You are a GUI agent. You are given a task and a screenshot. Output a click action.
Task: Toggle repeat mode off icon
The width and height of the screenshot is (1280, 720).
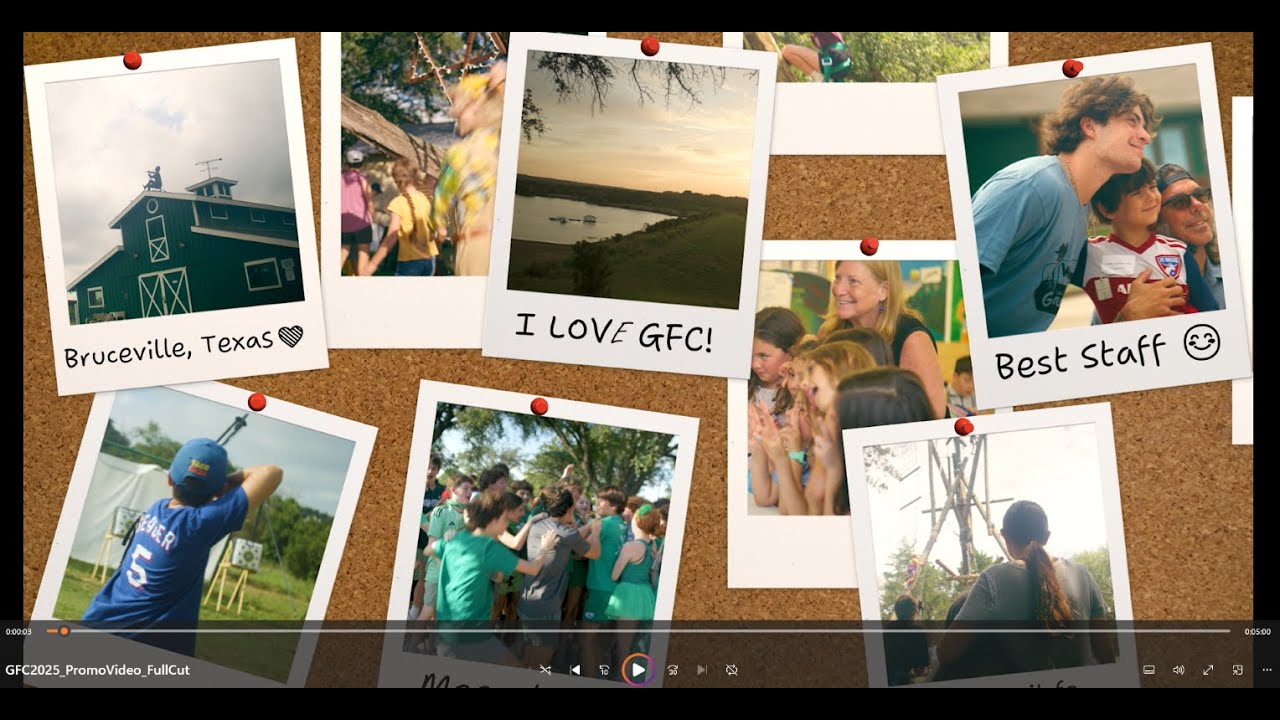(x=732, y=670)
